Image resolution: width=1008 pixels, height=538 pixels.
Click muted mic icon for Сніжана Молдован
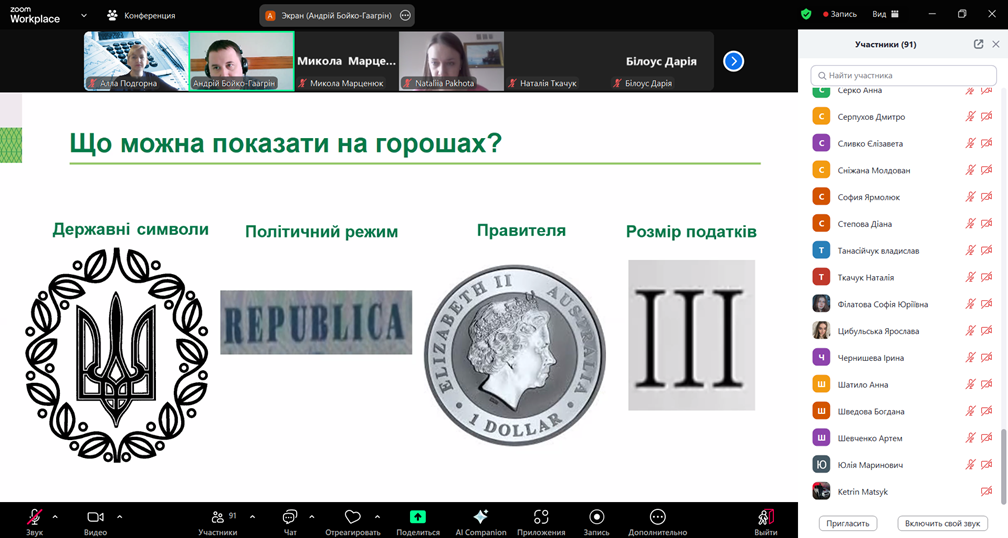[x=970, y=170]
